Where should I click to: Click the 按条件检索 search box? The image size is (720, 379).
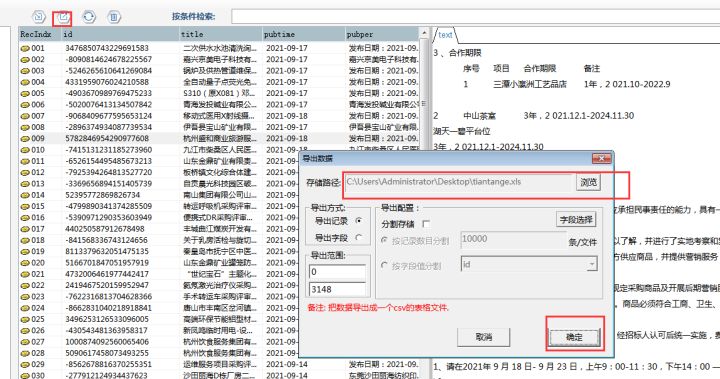click(475, 17)
